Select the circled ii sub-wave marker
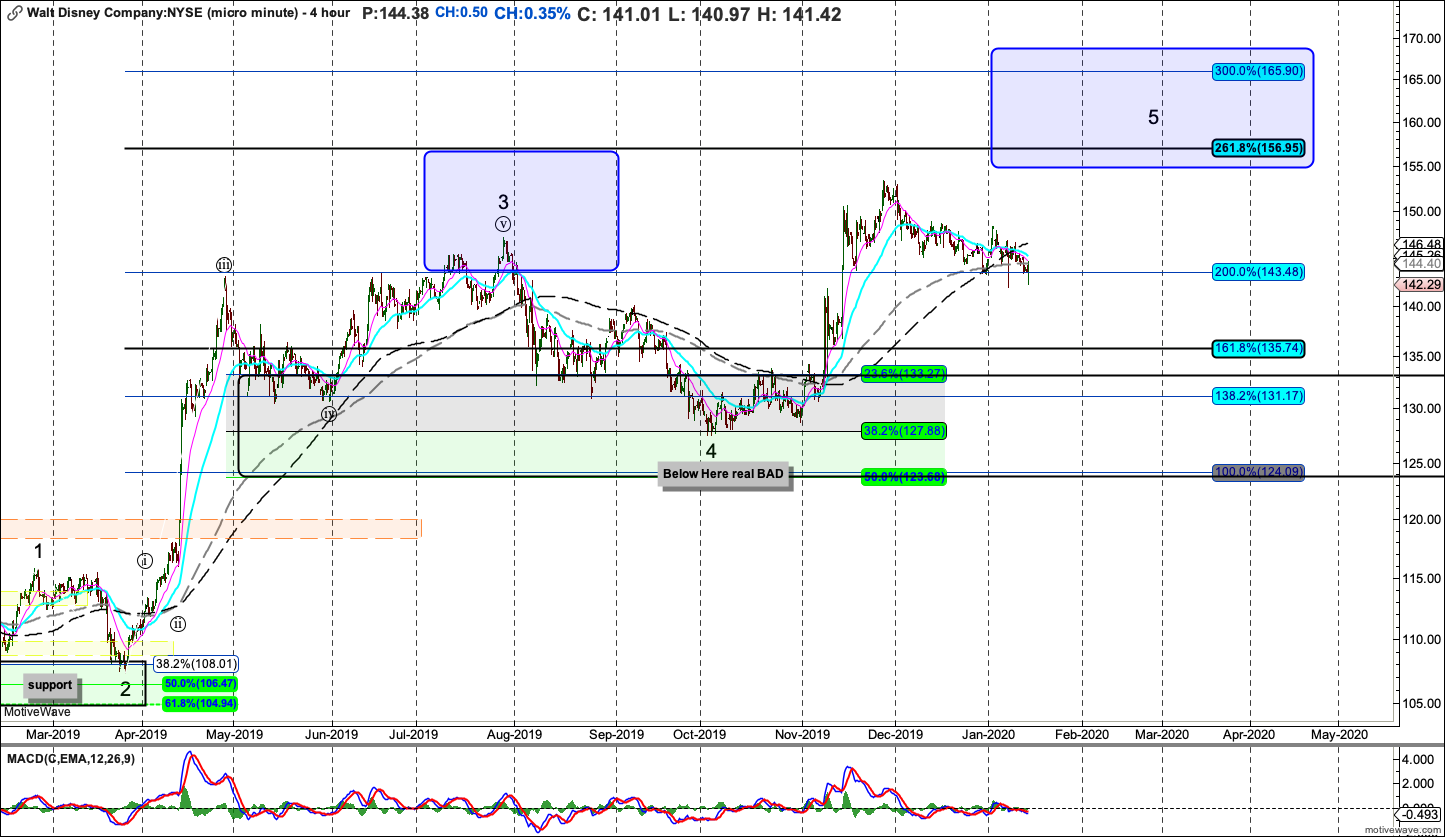 click(x=177, y=624)
